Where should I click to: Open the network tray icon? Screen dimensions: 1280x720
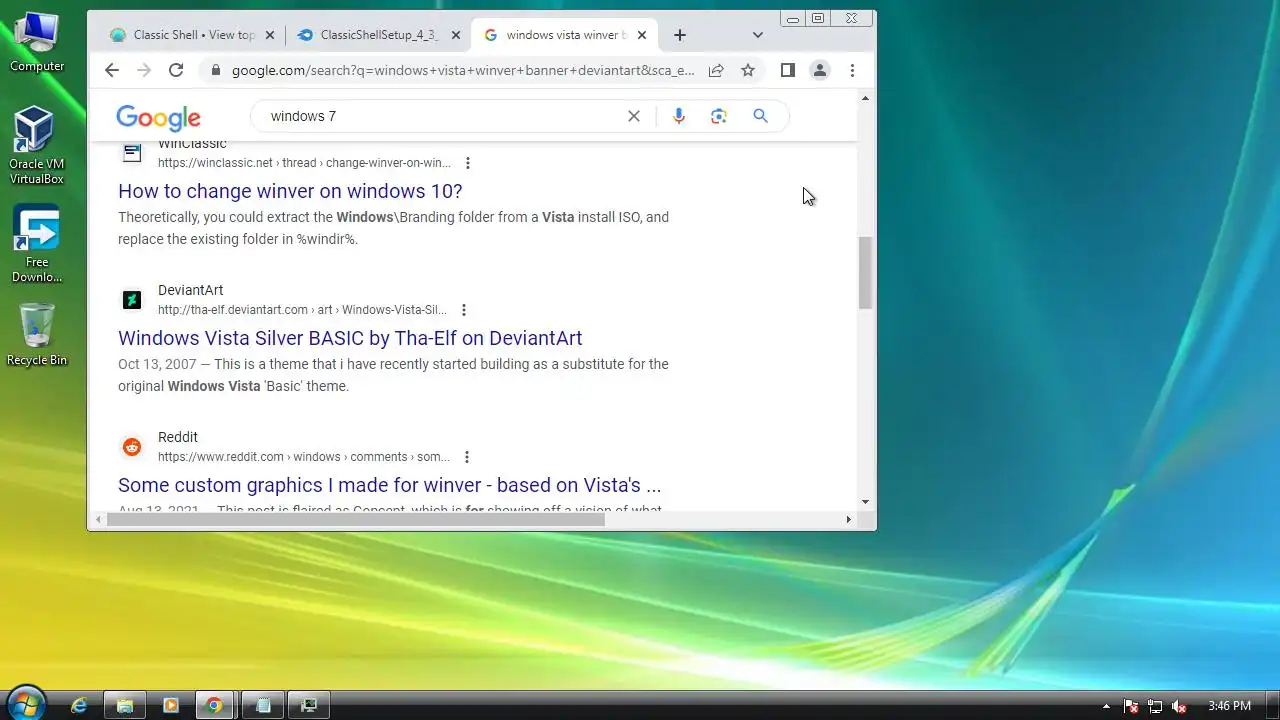coord(1155,706)
